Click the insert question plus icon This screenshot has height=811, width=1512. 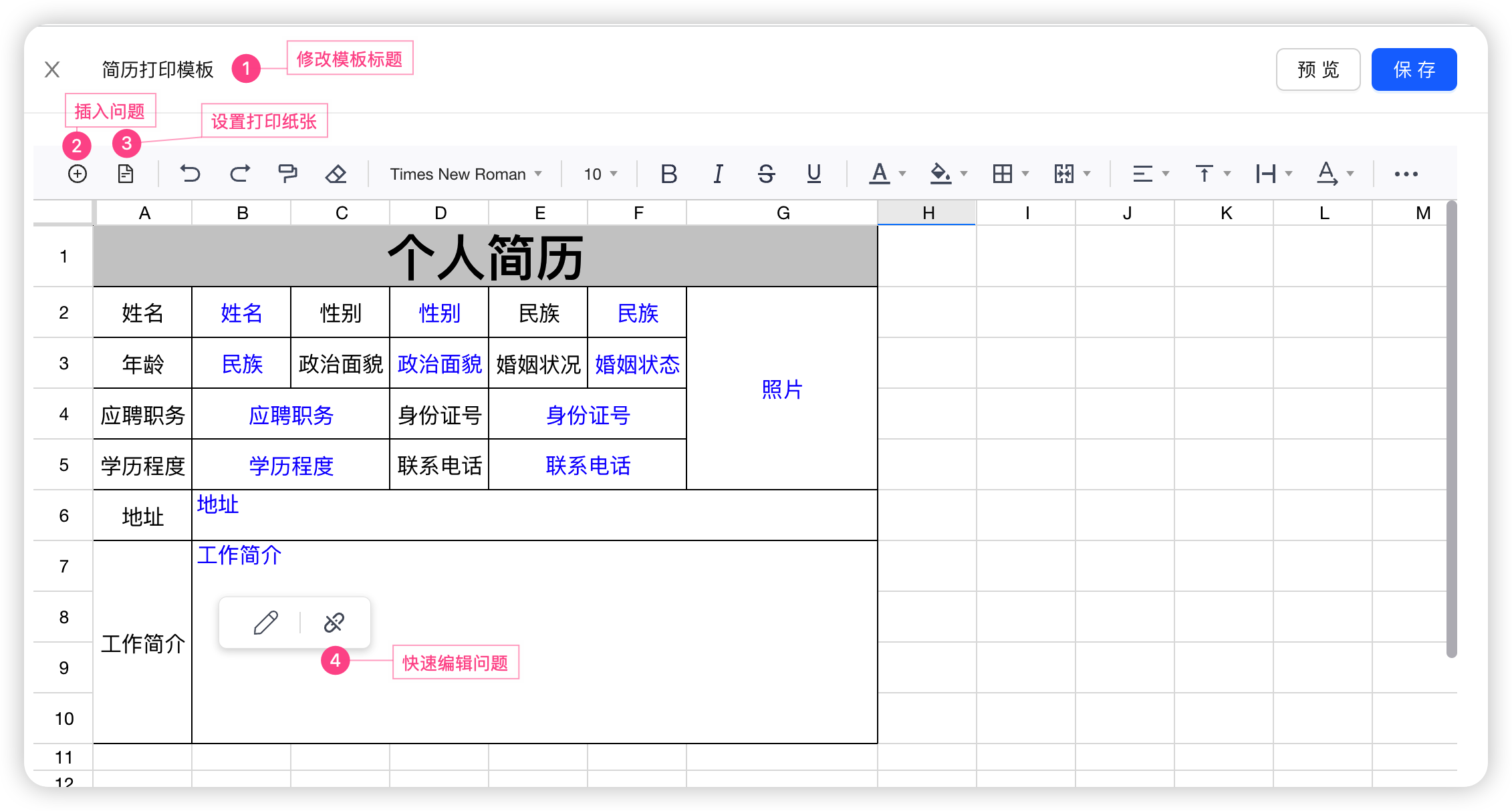[x=78, y=174]
